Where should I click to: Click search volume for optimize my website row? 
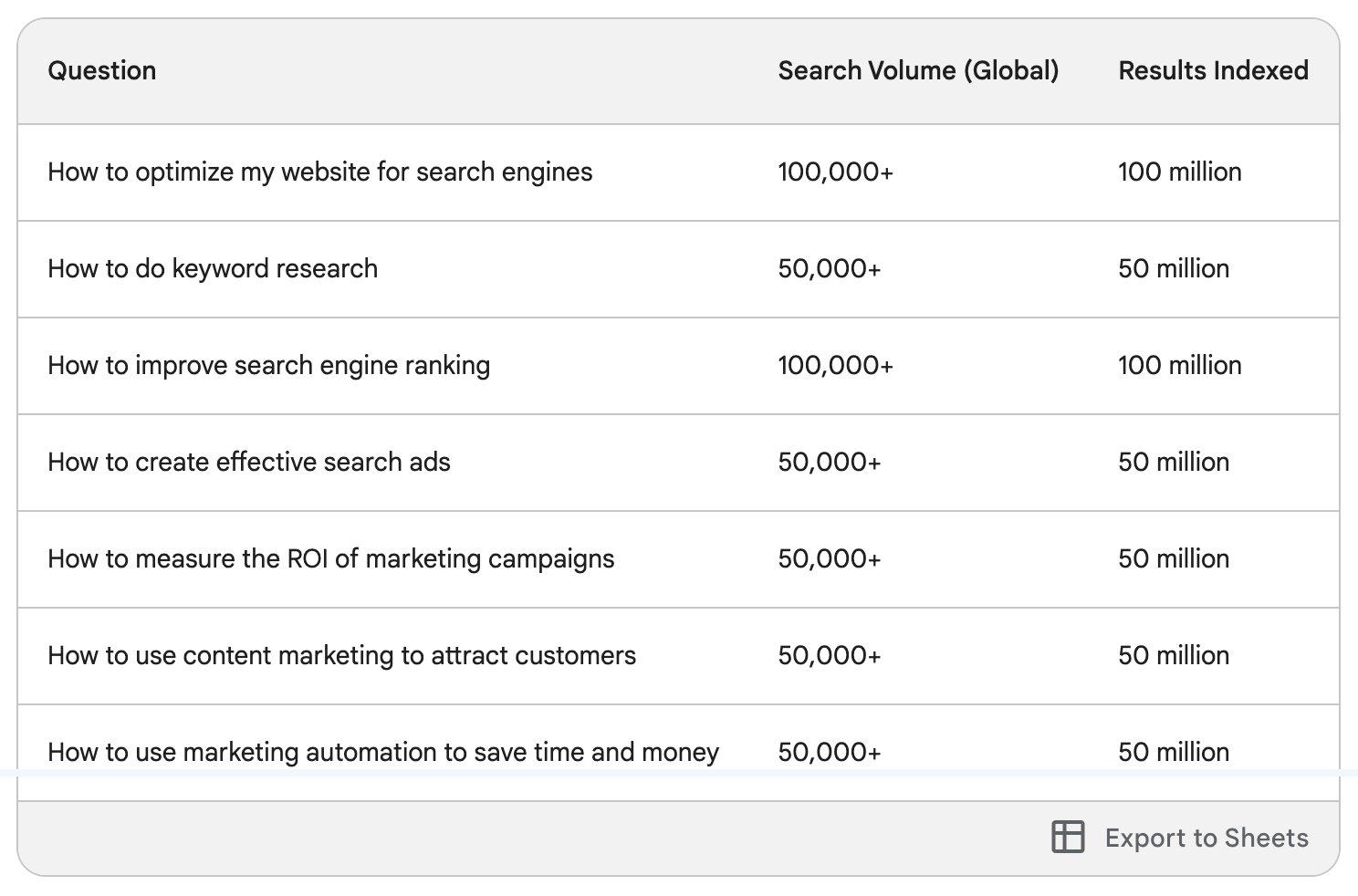pyautogui.click(x=835, y=172)
